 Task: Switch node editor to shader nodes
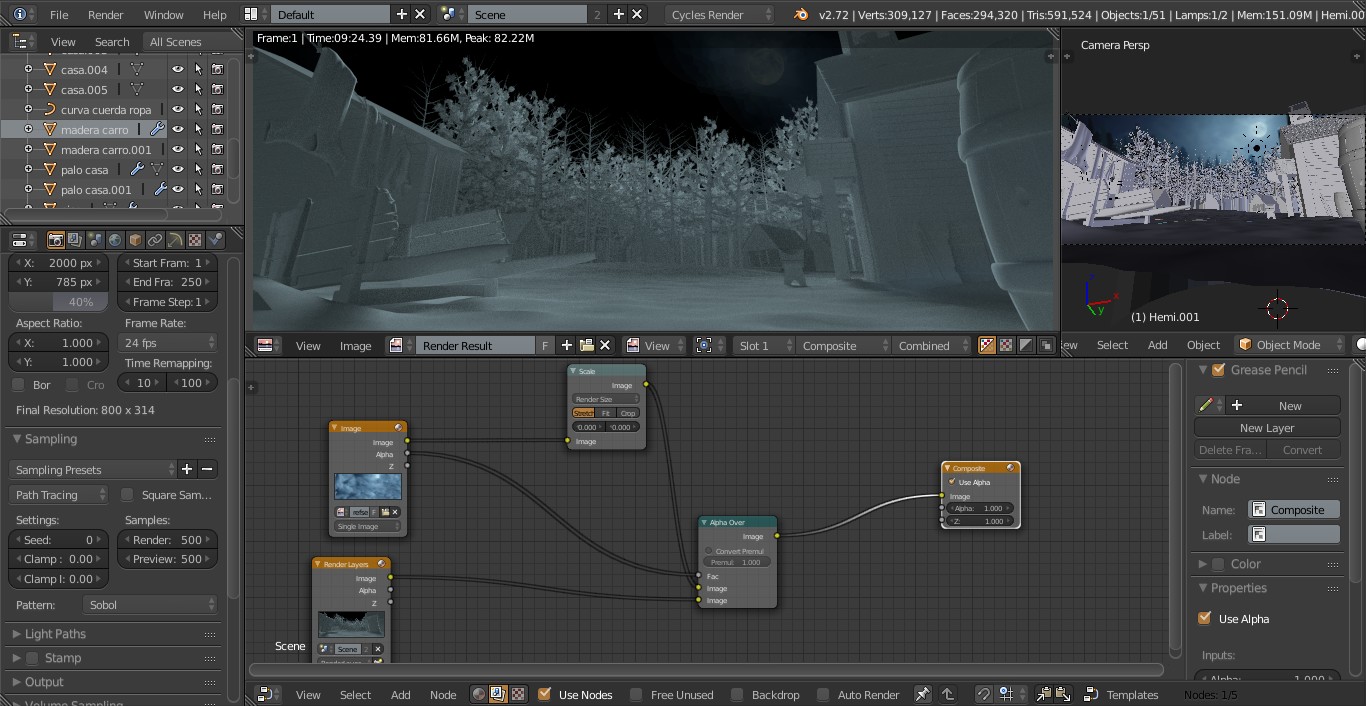tap(479, 694)
